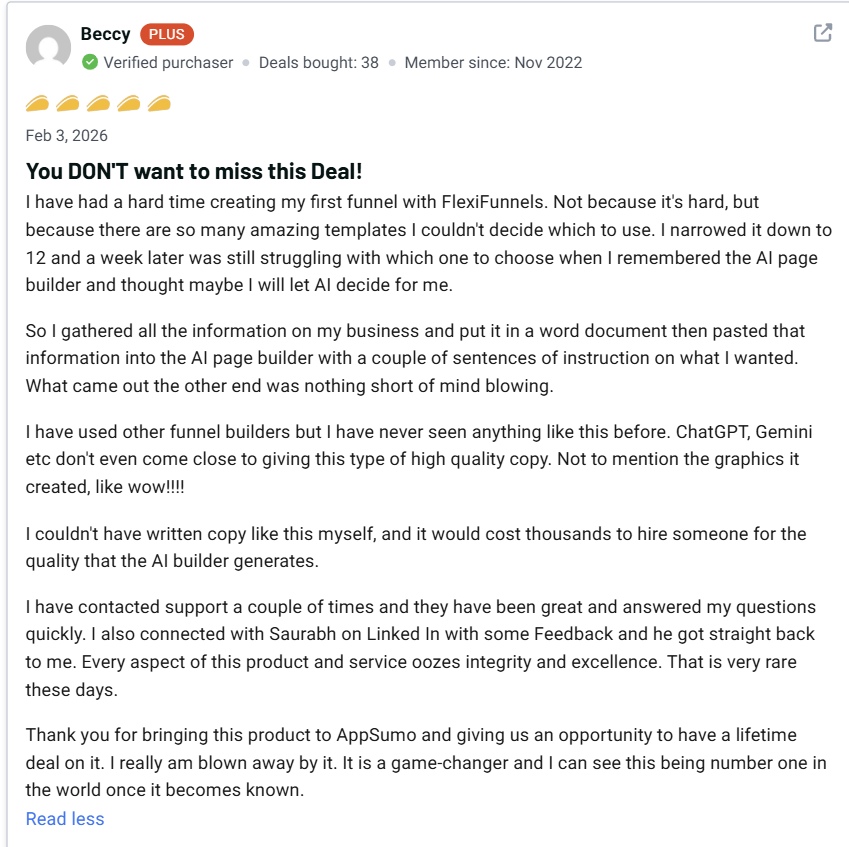The height and width of the screenshot is (847, 849).
Task: Click the Deals bought: 38 text
Action: pos(318,62)
